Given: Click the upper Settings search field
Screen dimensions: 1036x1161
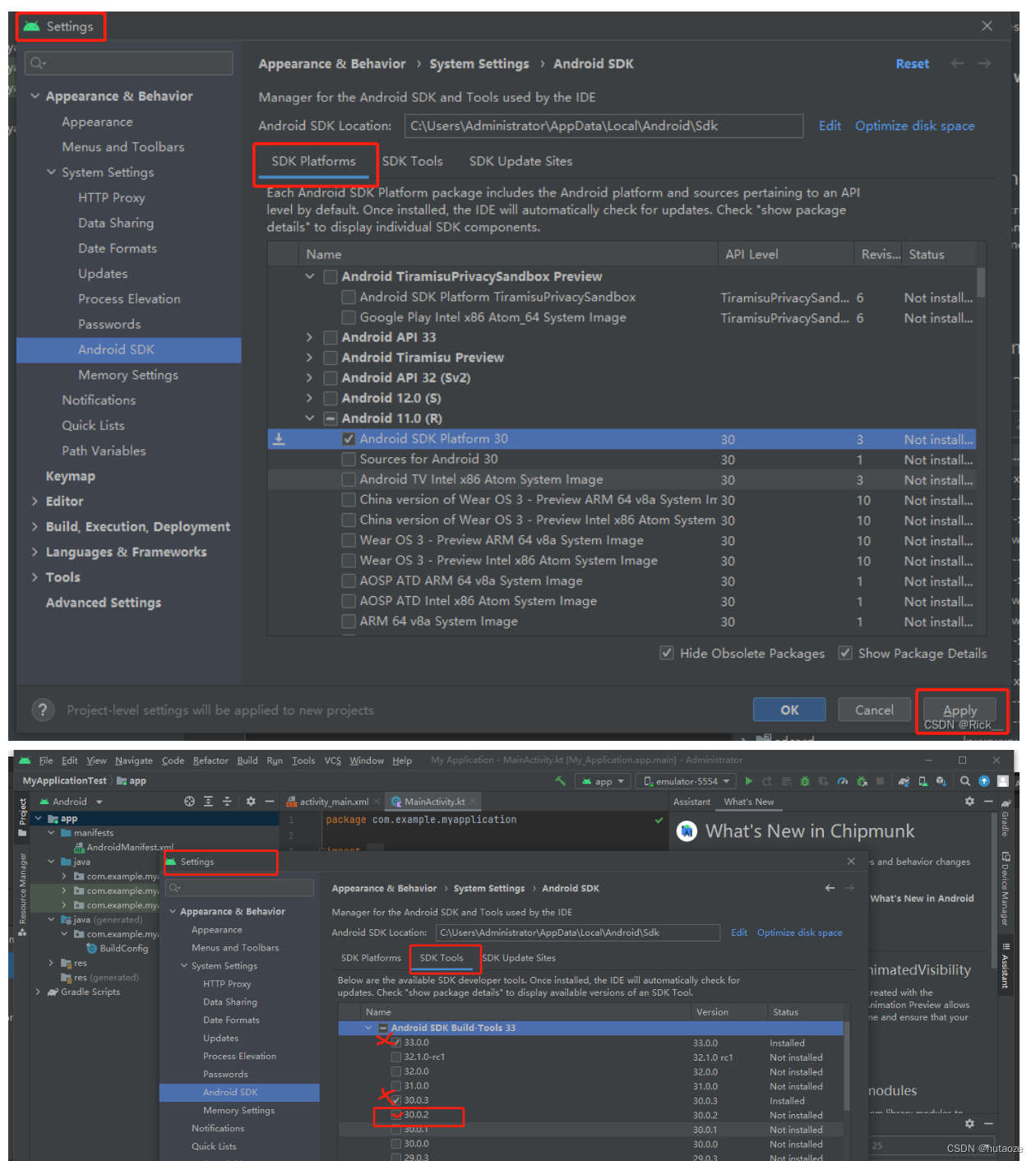Looking at the screenshot, I should click(x=129, y=62).
